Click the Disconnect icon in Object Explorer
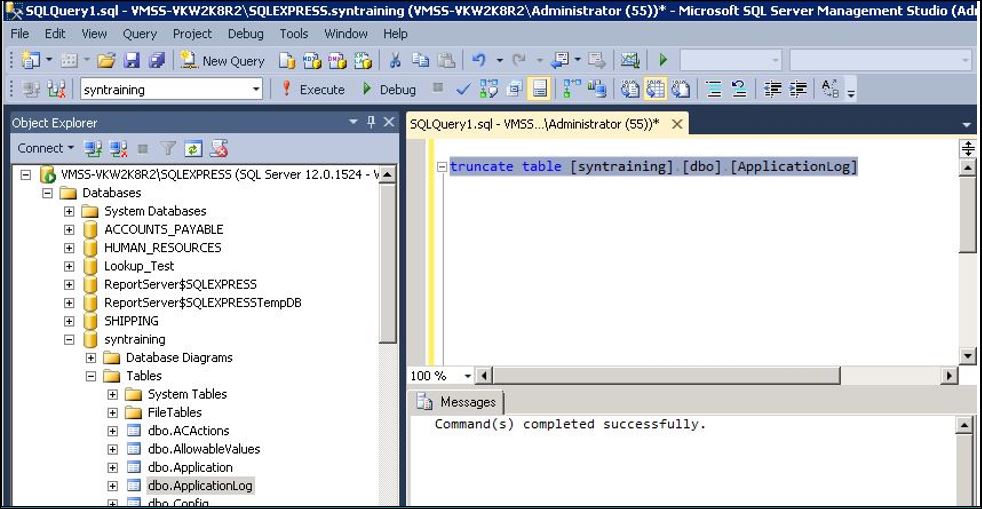 click(118, 148)
